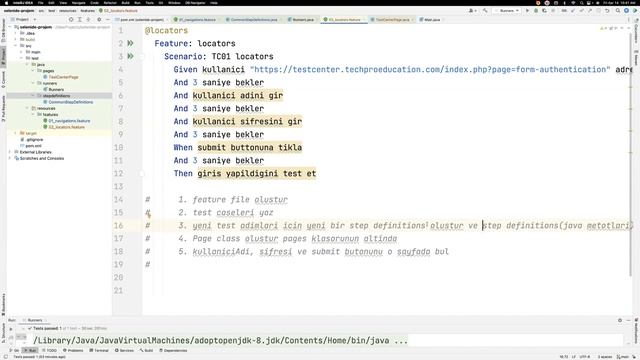
Task: Open the user account icon in toolbar
Action: 472,11
